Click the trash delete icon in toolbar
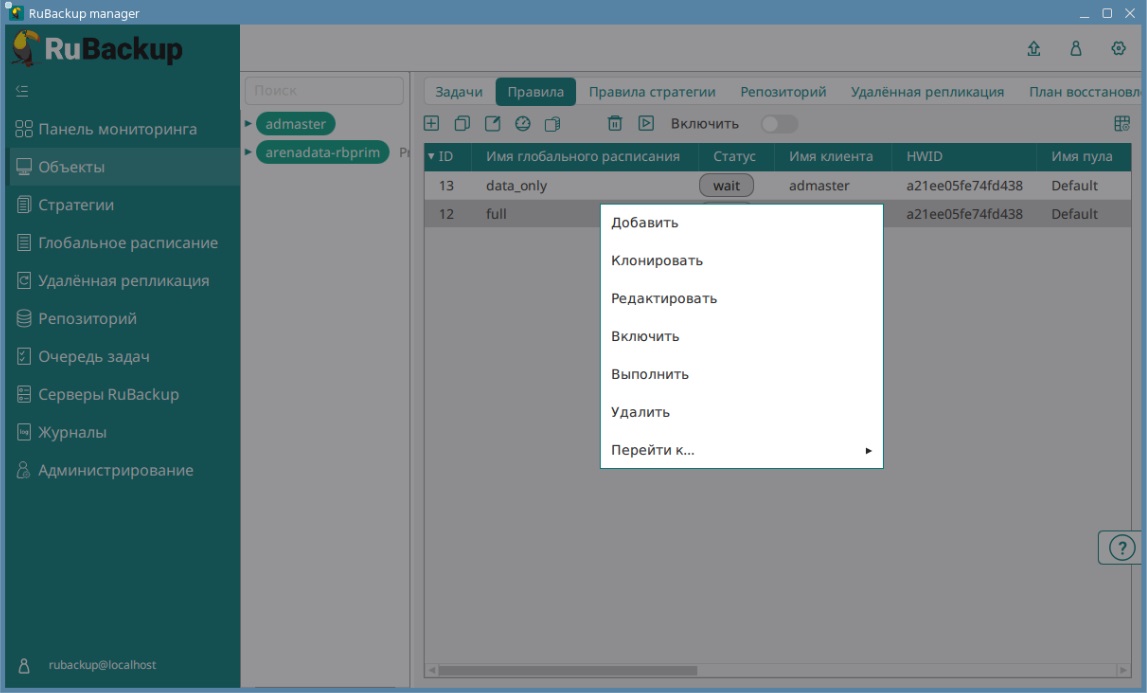The width and height of the screenshot is (1147, 693). [x=615, y=124]
